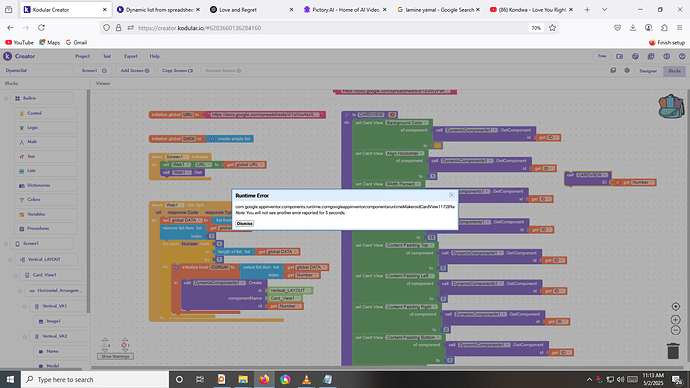This screenshot has width=690, height=388.
Task: Select the Text blocks drawer
Action: pyautogui.click(x=46, y=157)
